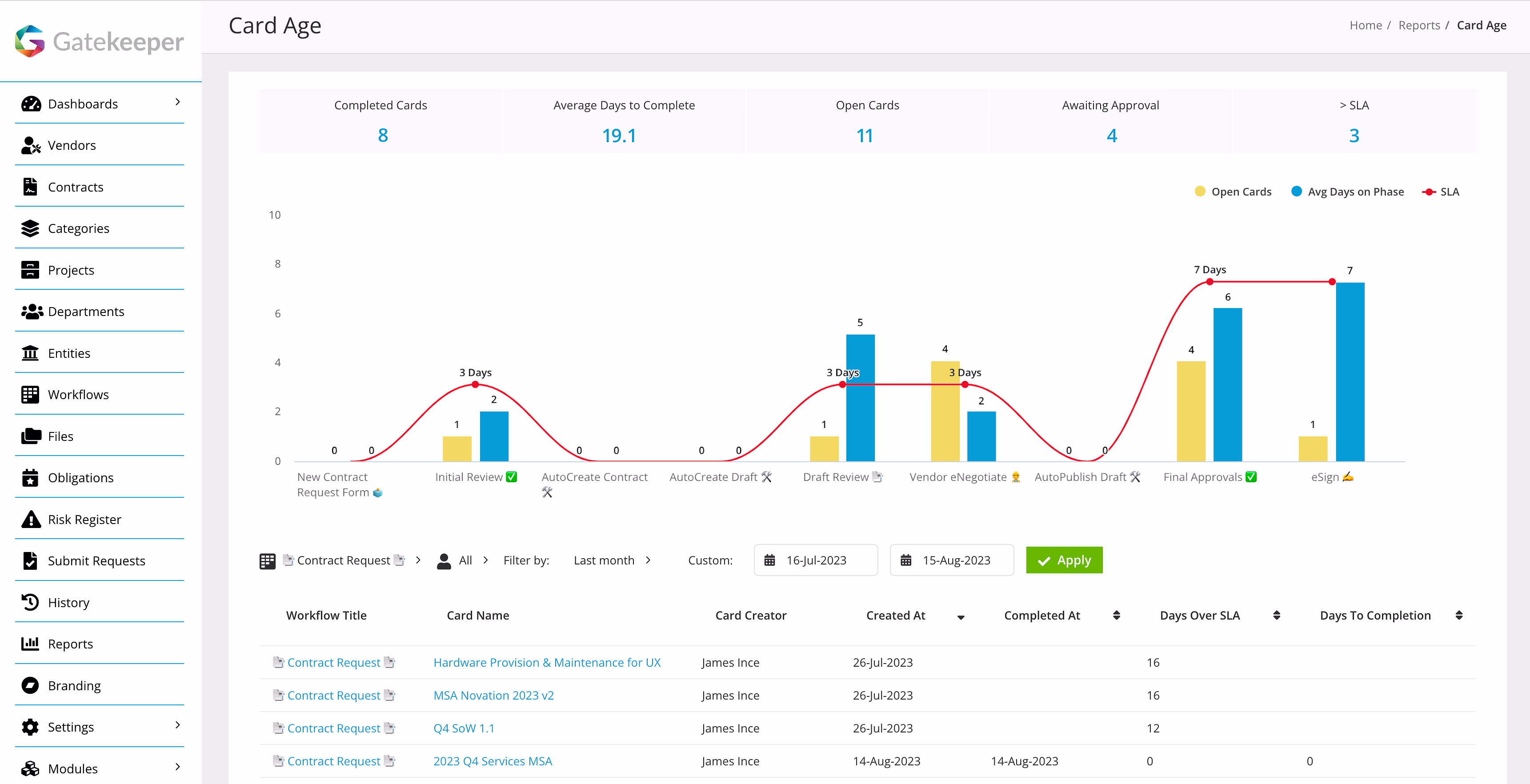Click the workflow grid icon in filter bar
The image size is (1530, 784).
pyautogui.click(x=267, y=561)
